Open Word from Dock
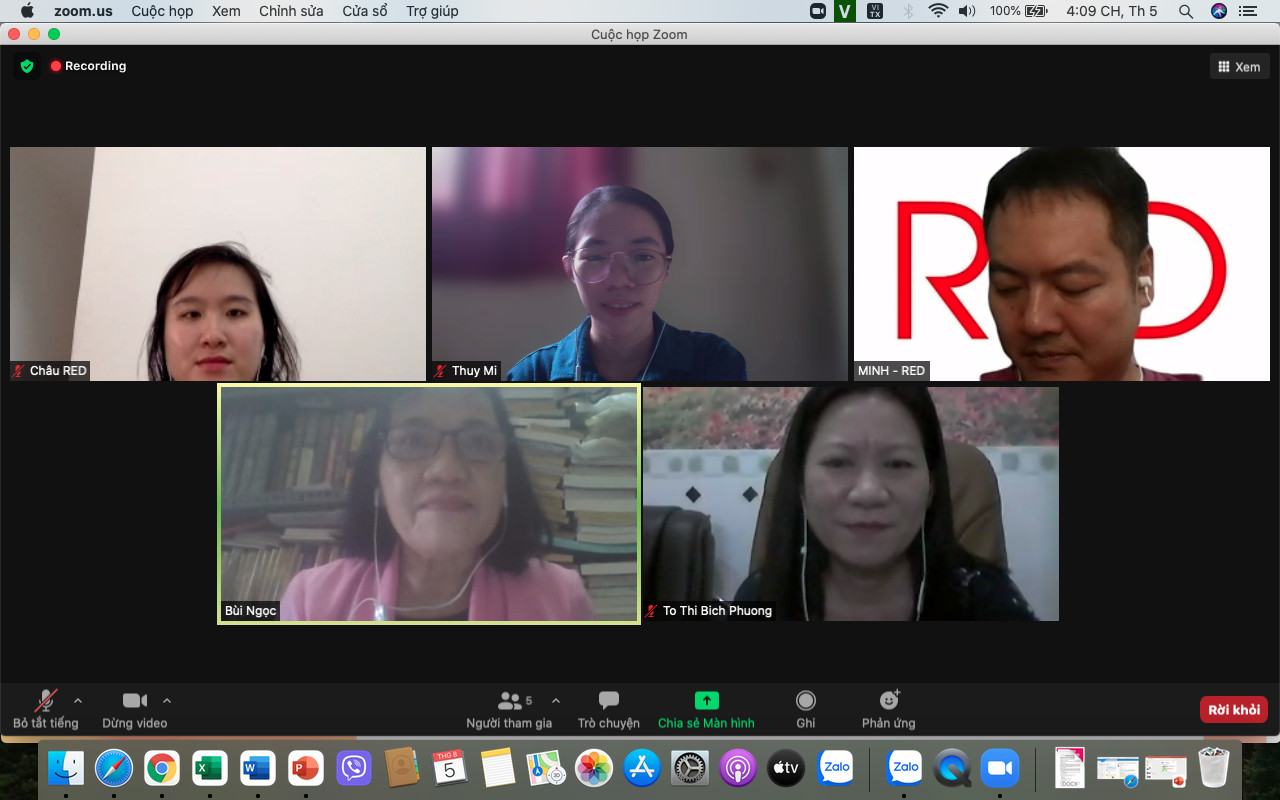This screenshot has width=1280, height=800. pyautogui.click(x=258, y=768)
